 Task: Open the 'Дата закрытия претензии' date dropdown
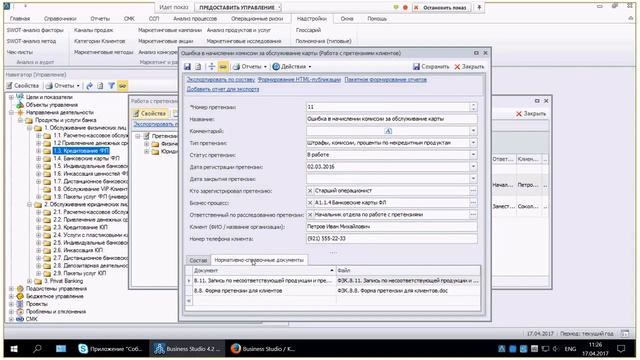pos(473,179)
